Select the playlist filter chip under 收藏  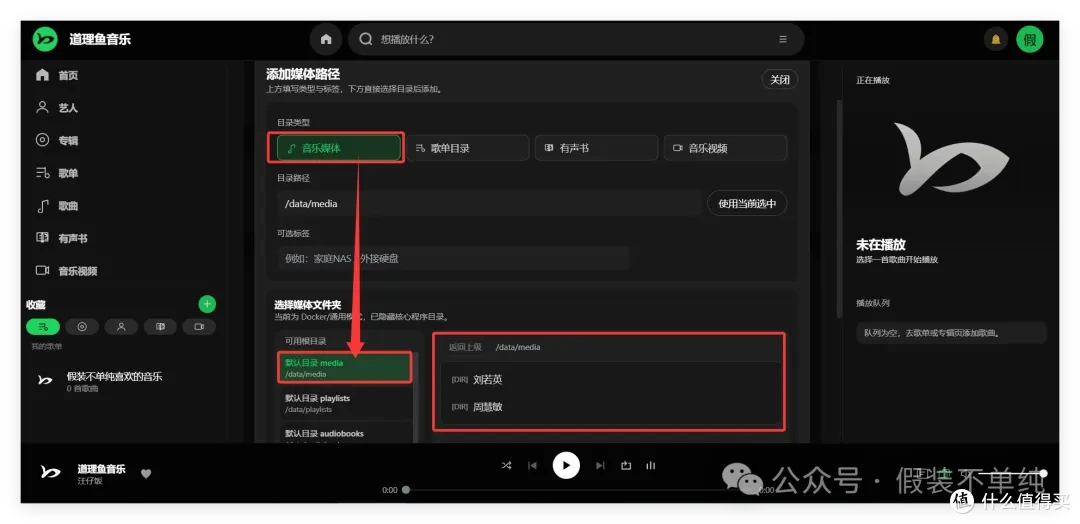click(43, 326)
